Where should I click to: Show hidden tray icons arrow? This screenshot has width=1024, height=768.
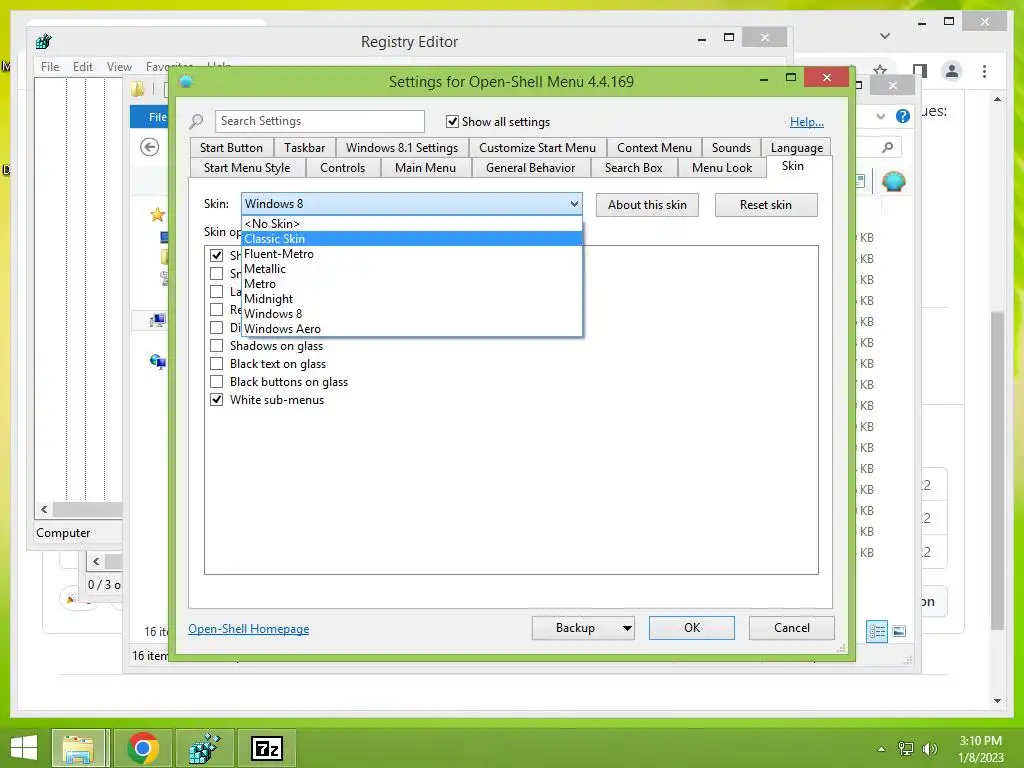[882, 749]
